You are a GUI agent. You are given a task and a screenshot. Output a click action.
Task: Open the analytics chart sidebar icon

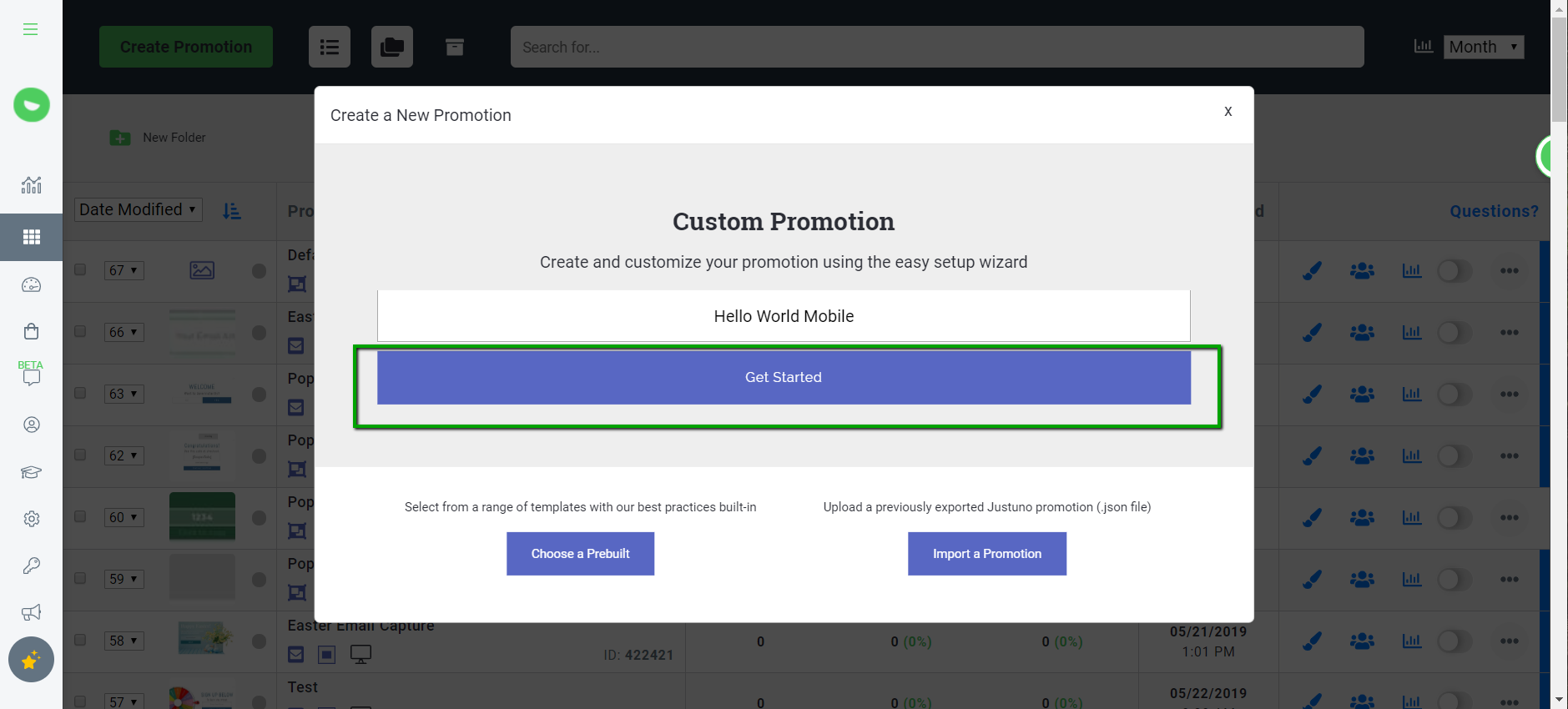pyautogui.click(x=31, y=185)
